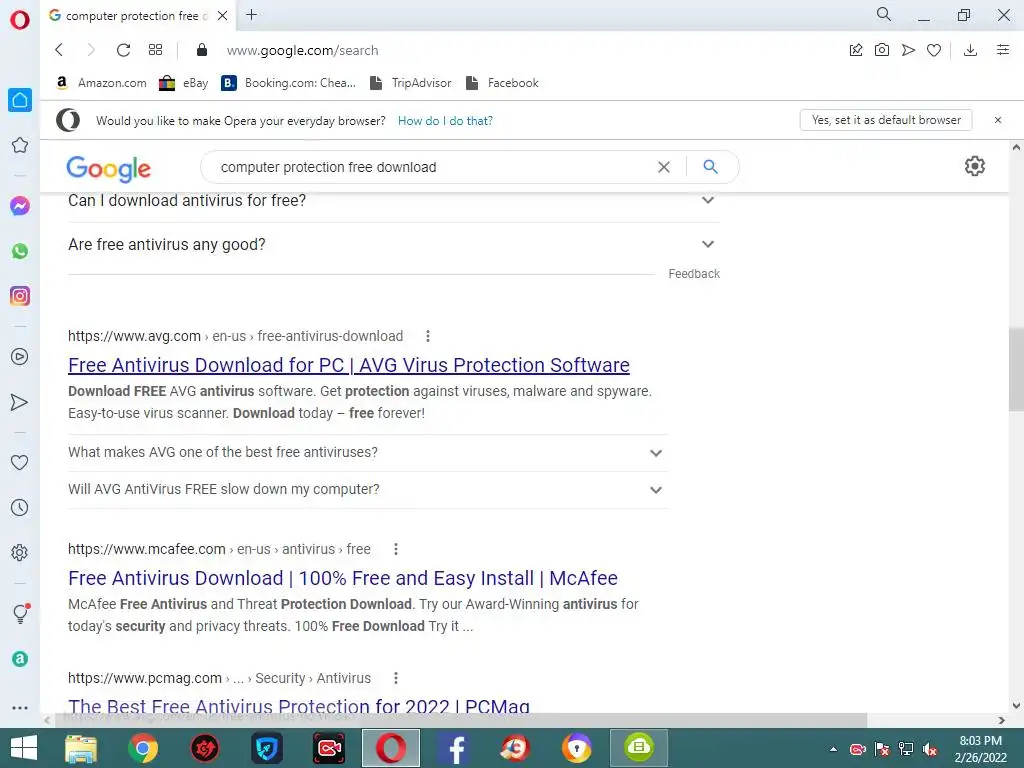
Task: Expand 'Are free antivirus any good?'
Action: click(394, 244)
